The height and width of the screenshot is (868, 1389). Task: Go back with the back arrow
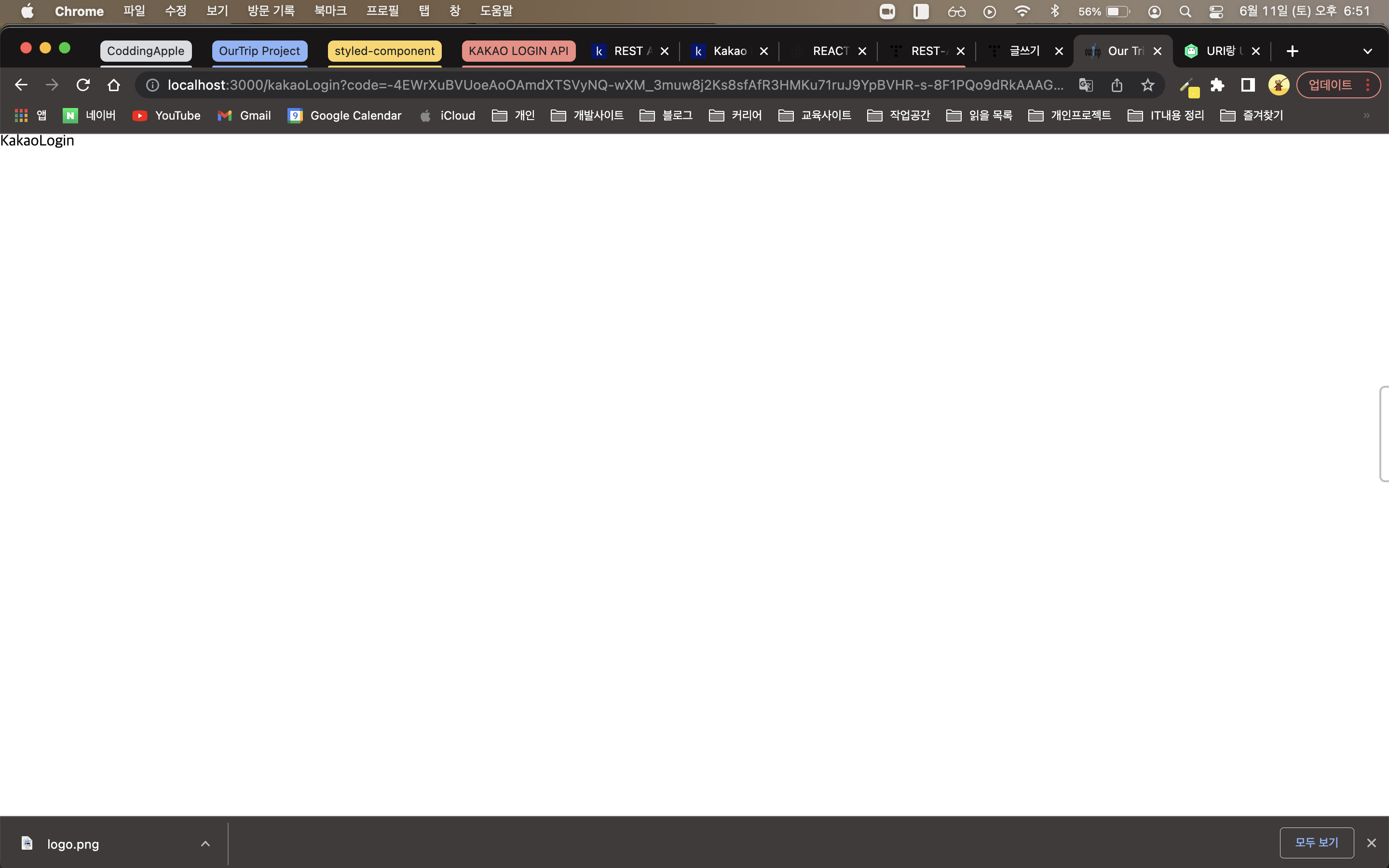(21, 85)
